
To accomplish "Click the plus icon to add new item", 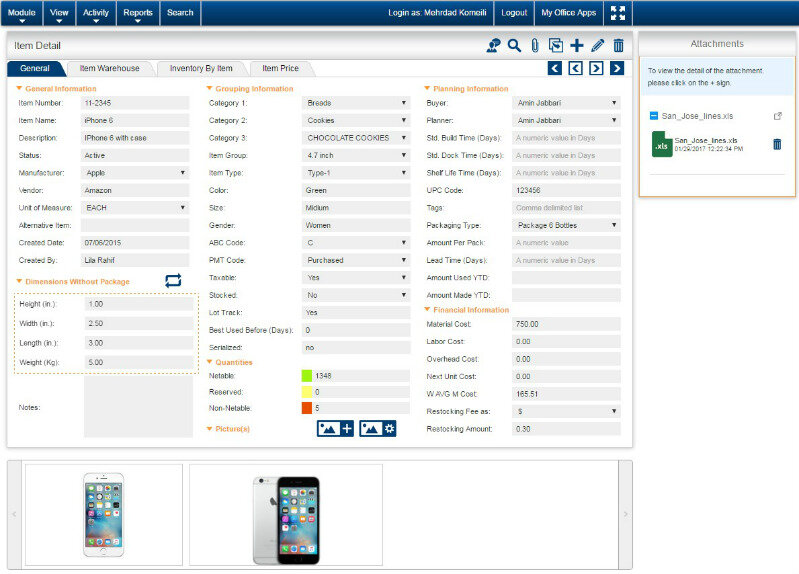I will coord(577,45).
